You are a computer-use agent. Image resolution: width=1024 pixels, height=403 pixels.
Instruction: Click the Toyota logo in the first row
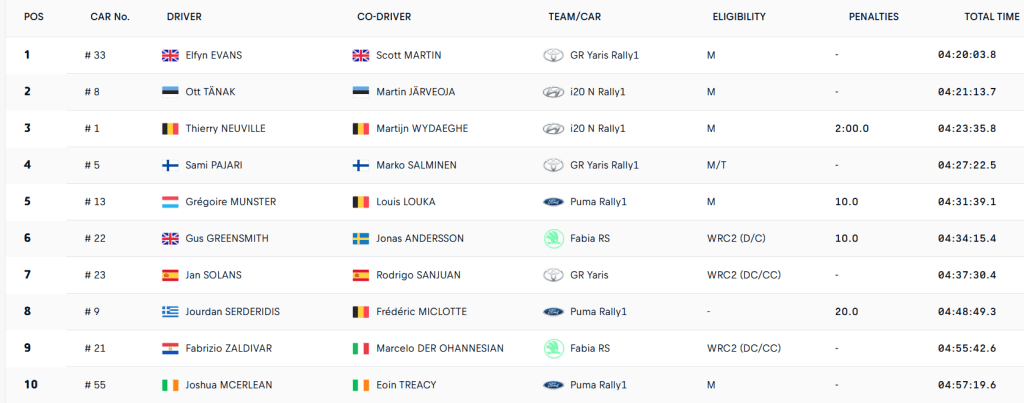(552, 55)
